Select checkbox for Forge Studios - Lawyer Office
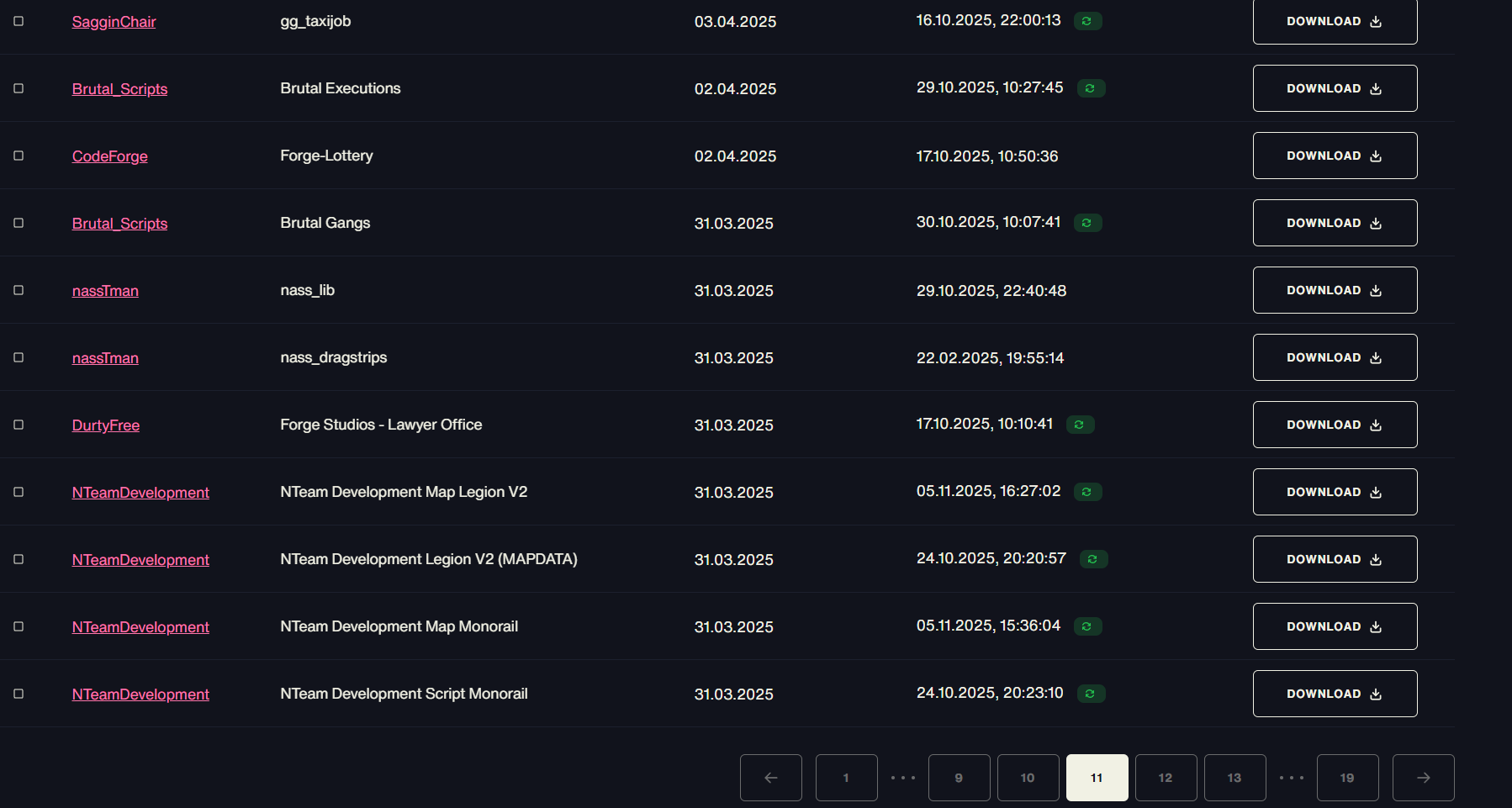The width and height of the screenshot is (1512, 808). click(x=19, y=425)
